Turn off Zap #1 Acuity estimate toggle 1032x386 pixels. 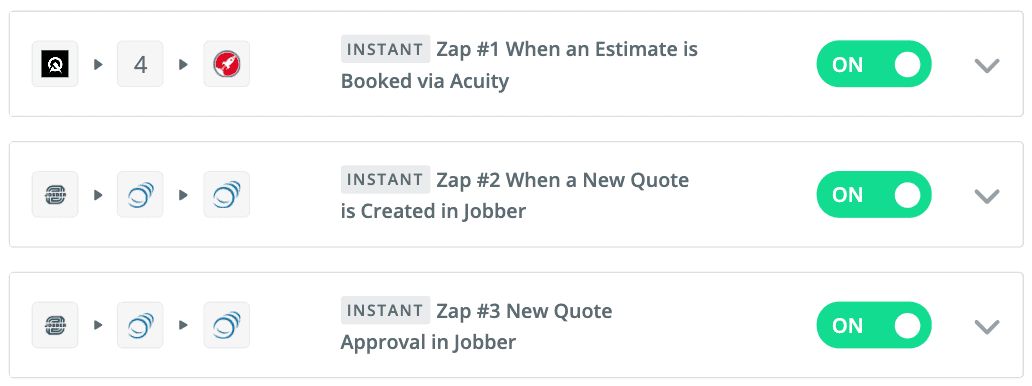[x=874, y=64]
